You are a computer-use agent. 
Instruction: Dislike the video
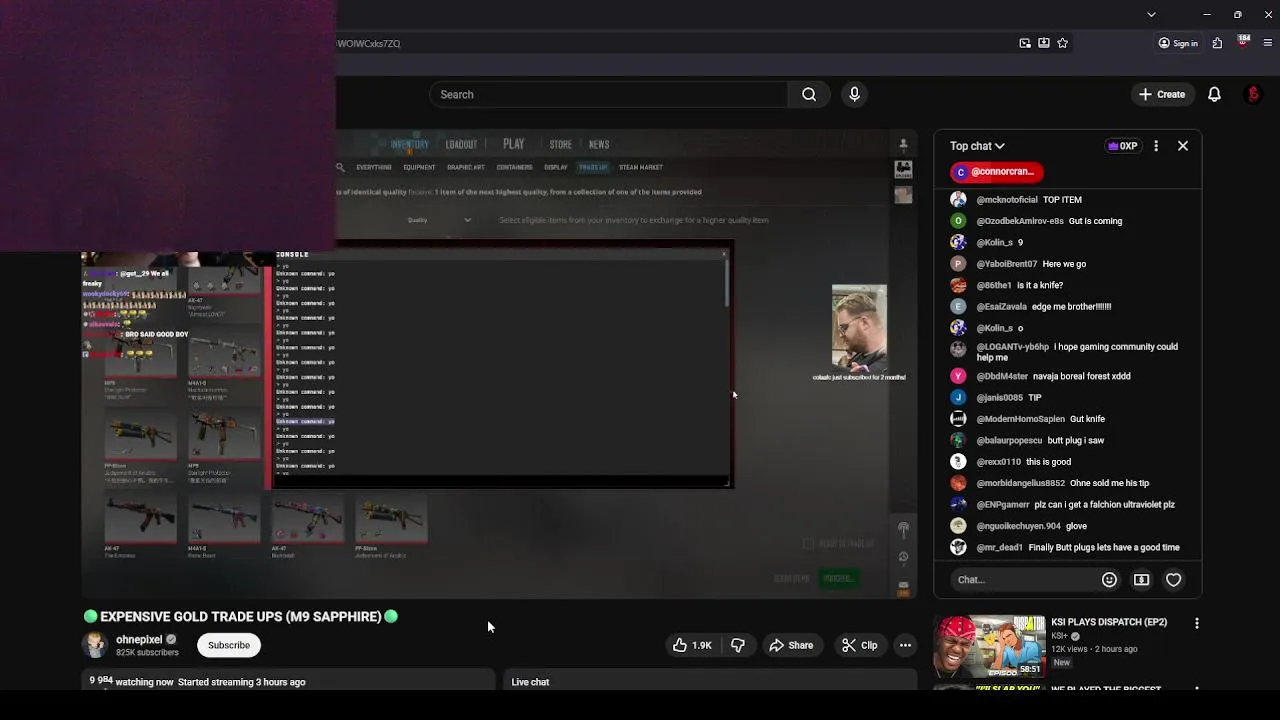click(x=738, y=645)
